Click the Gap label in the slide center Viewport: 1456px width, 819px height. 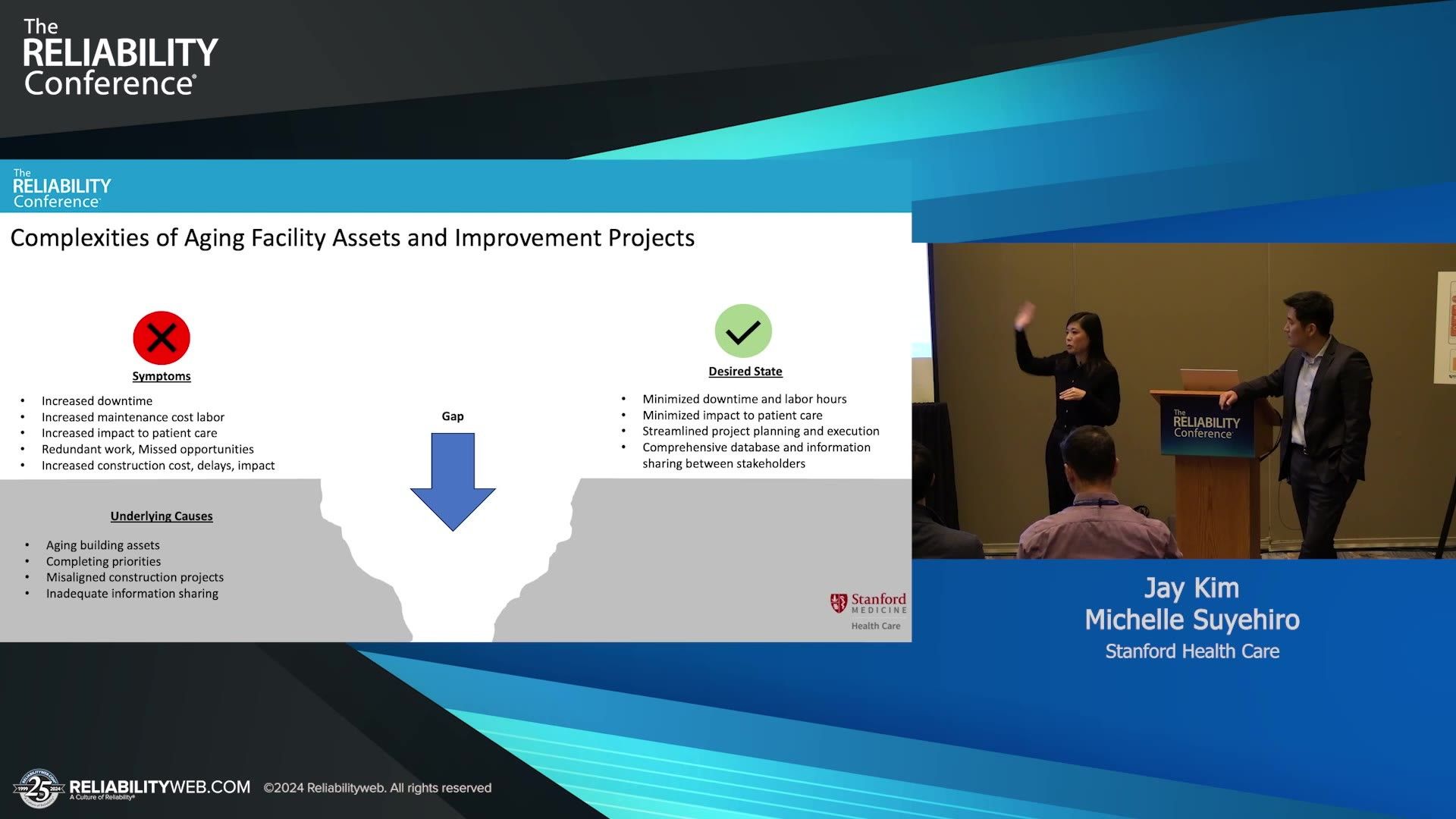[x=453, y=416]
